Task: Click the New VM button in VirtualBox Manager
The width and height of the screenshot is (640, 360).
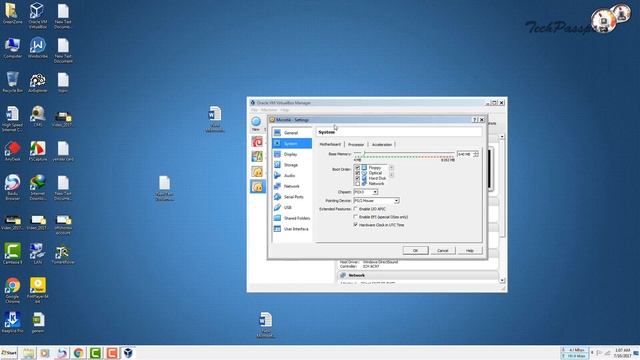Action: click(256, 124)
